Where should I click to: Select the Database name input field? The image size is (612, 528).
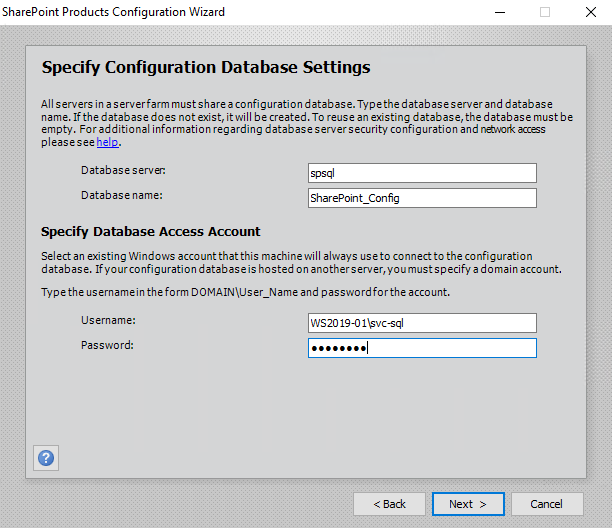tap(422, 198)
